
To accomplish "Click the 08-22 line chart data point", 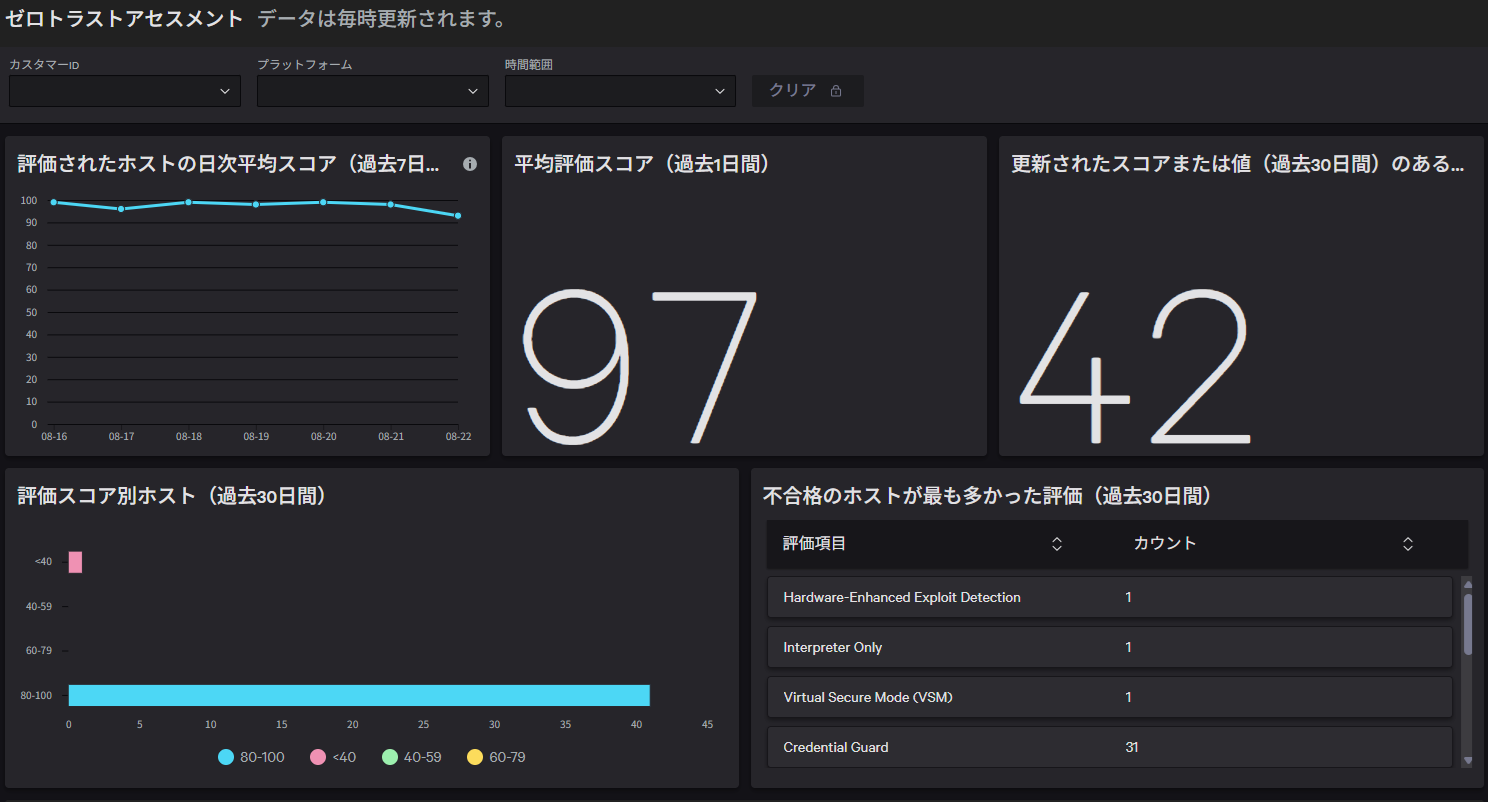I will [458, 215].
